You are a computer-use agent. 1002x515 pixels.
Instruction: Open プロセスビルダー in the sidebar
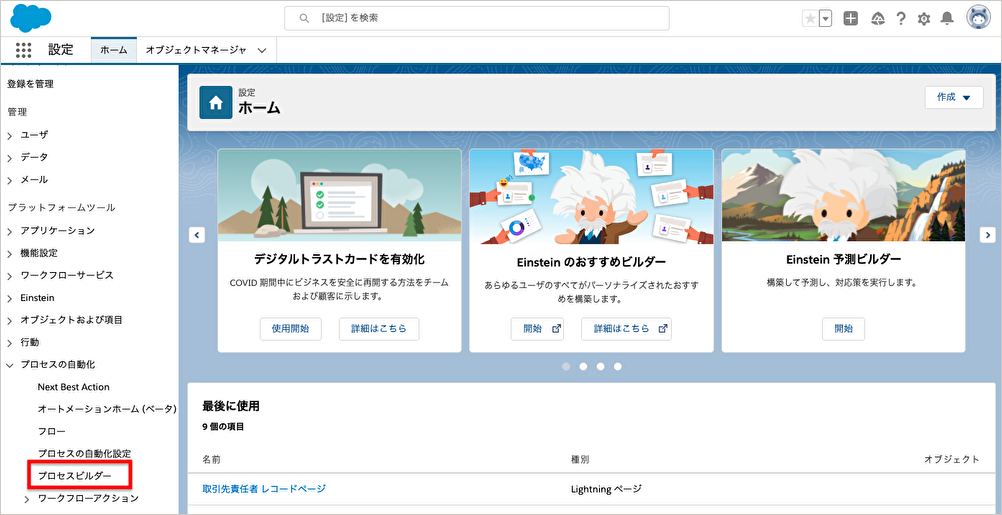(x=74, y=476)
